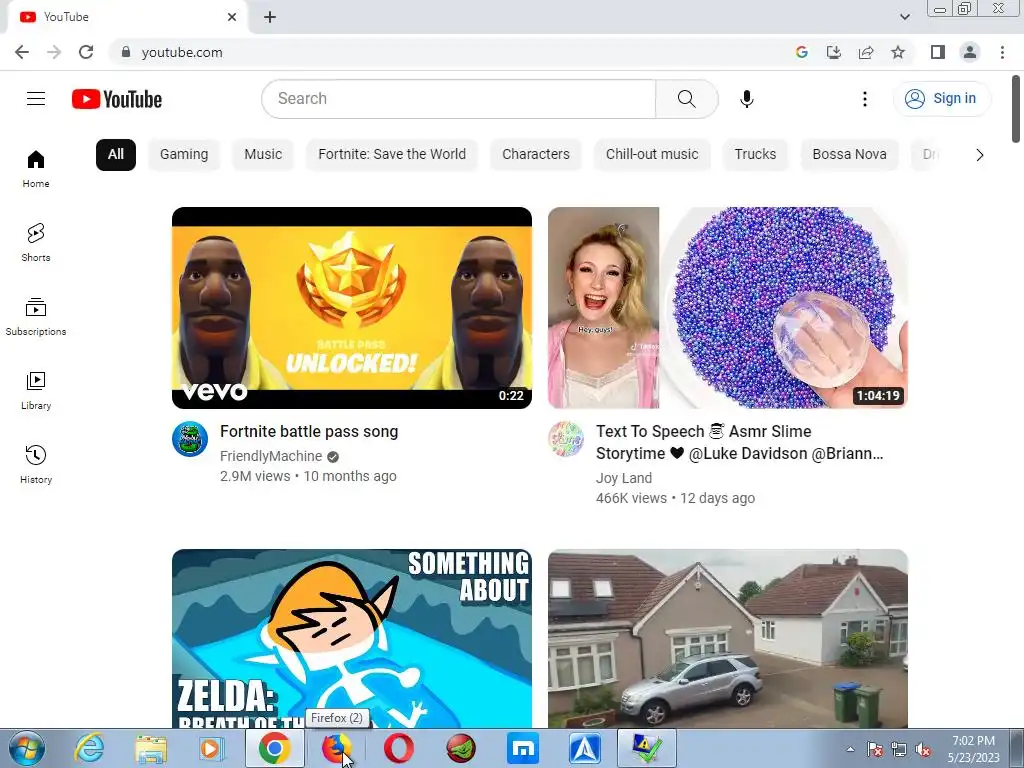Open Chrome three-dot menu
Viewport: 1024px width, 768px height.
click(1002, 52)
